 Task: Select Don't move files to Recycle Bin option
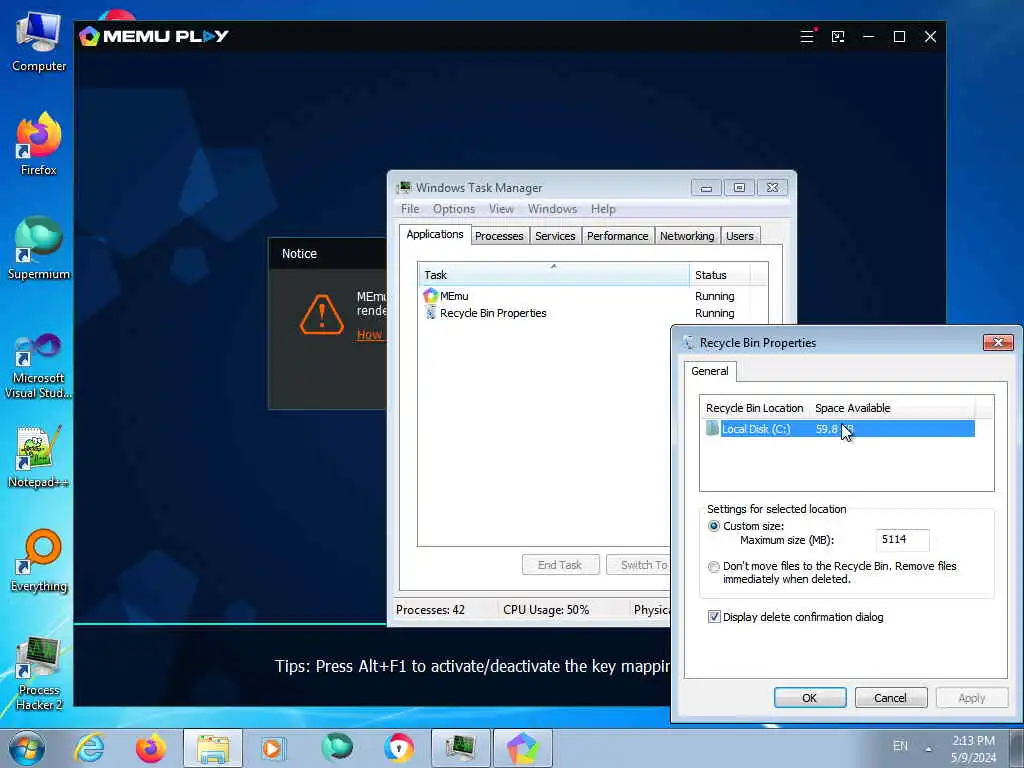pyautogui.click(x=714, y=566)
